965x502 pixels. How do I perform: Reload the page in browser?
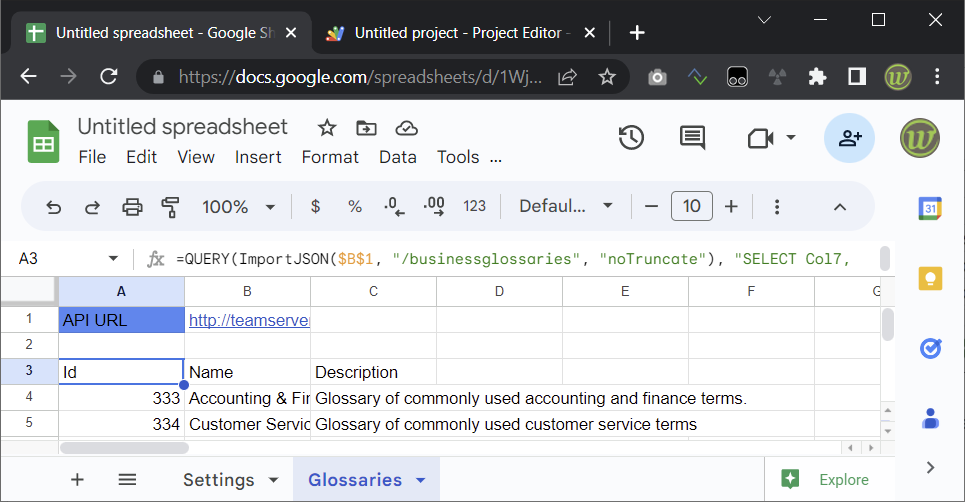(109, 77)
